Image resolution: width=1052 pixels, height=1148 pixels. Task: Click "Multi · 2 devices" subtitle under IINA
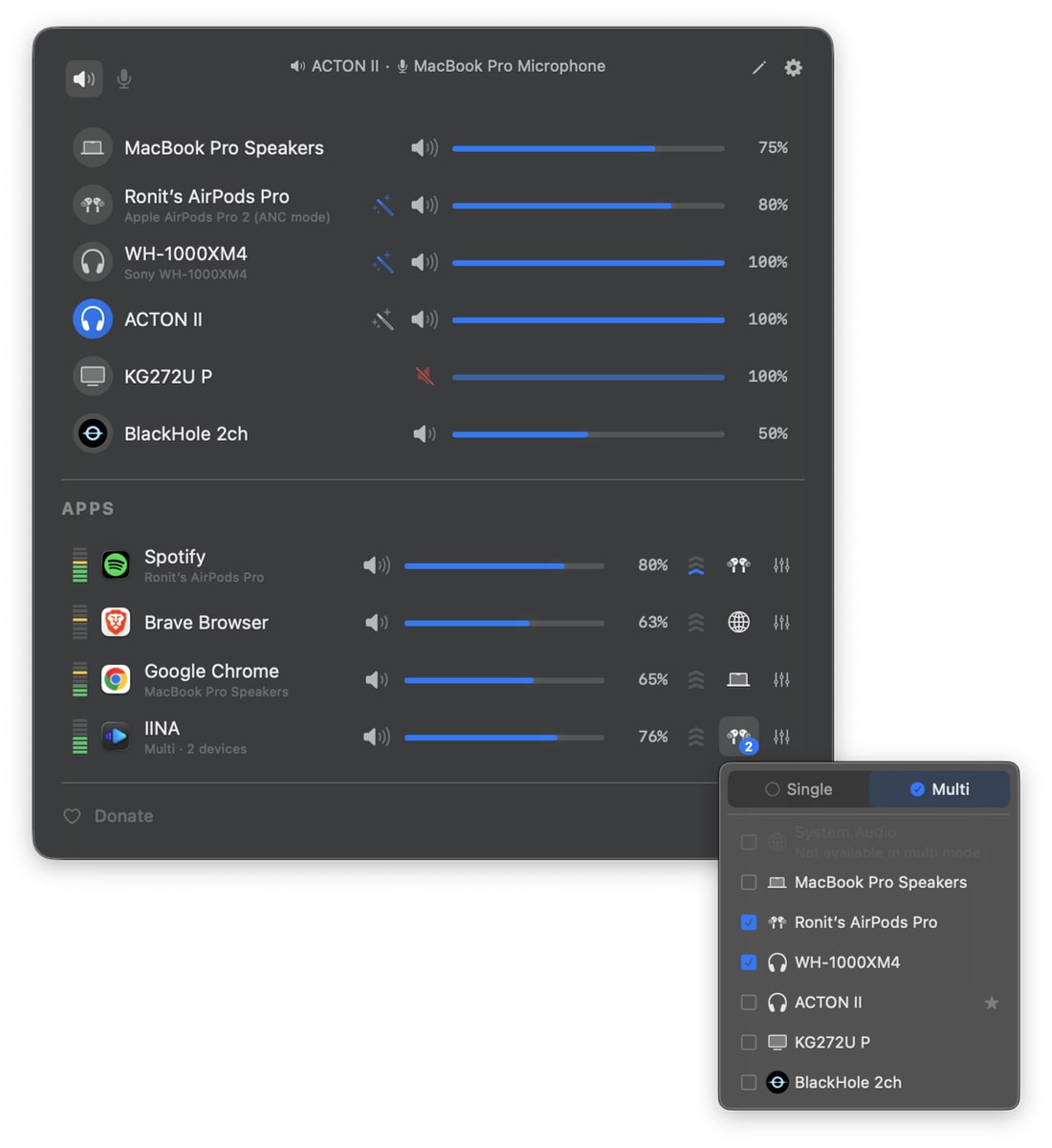coord(195,749)
